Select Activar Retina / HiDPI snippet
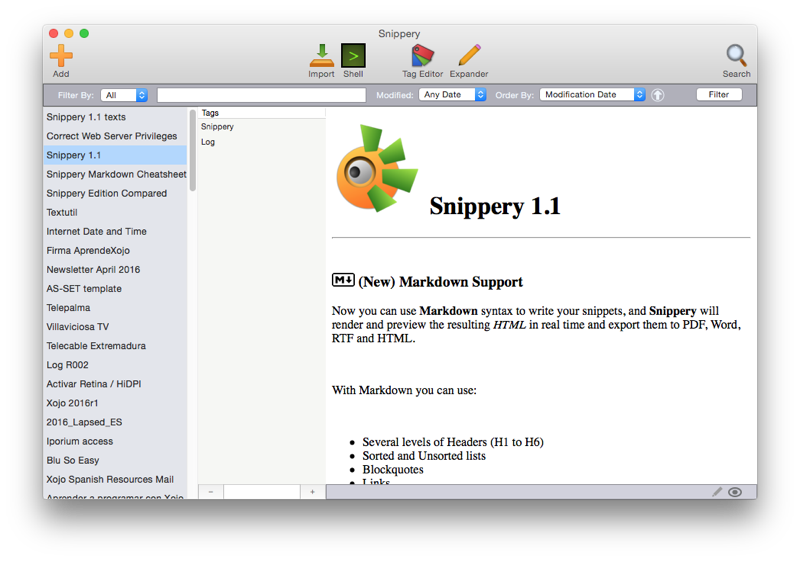The width and height of the screenshot is (800, 561). pos(115,384)
